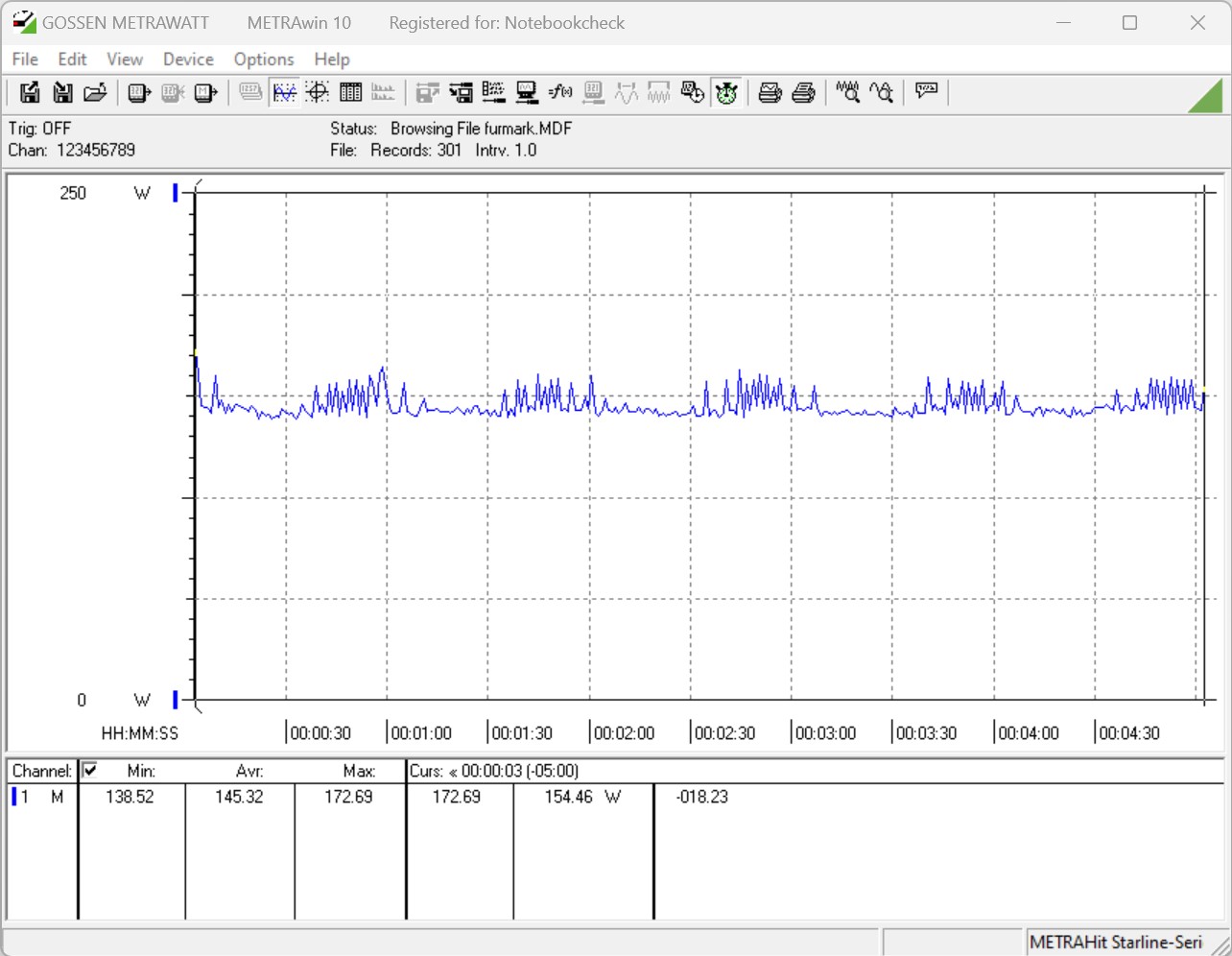
Task: Open a file via the folder icon
Action: pos(95,92)
